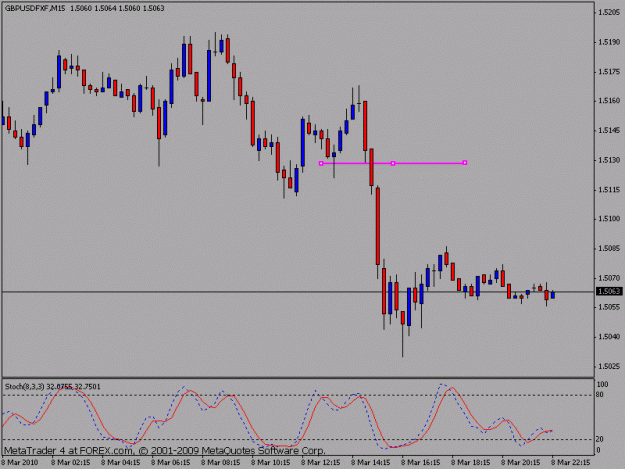Image resolution: width=625 pixels, height=469 pixels.
Task: Click the stochastic 0 level label
Action: coord(598,450)
